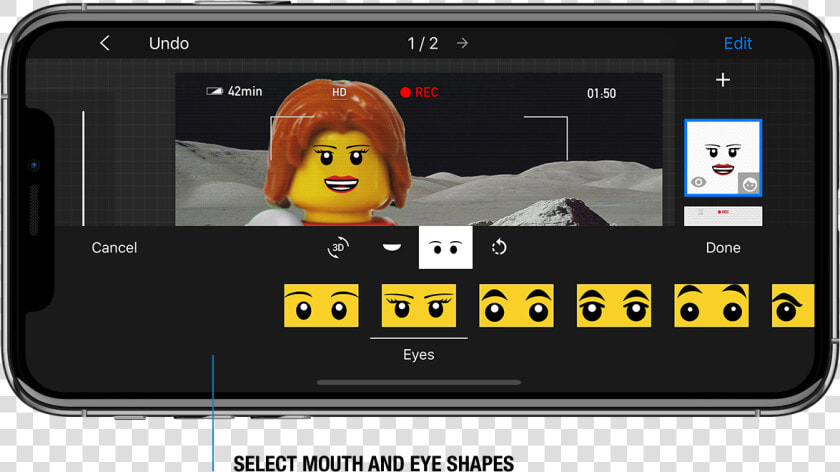Tap the Done button
840x472 pixels.
pyautogui.click(x=723, y=248)
